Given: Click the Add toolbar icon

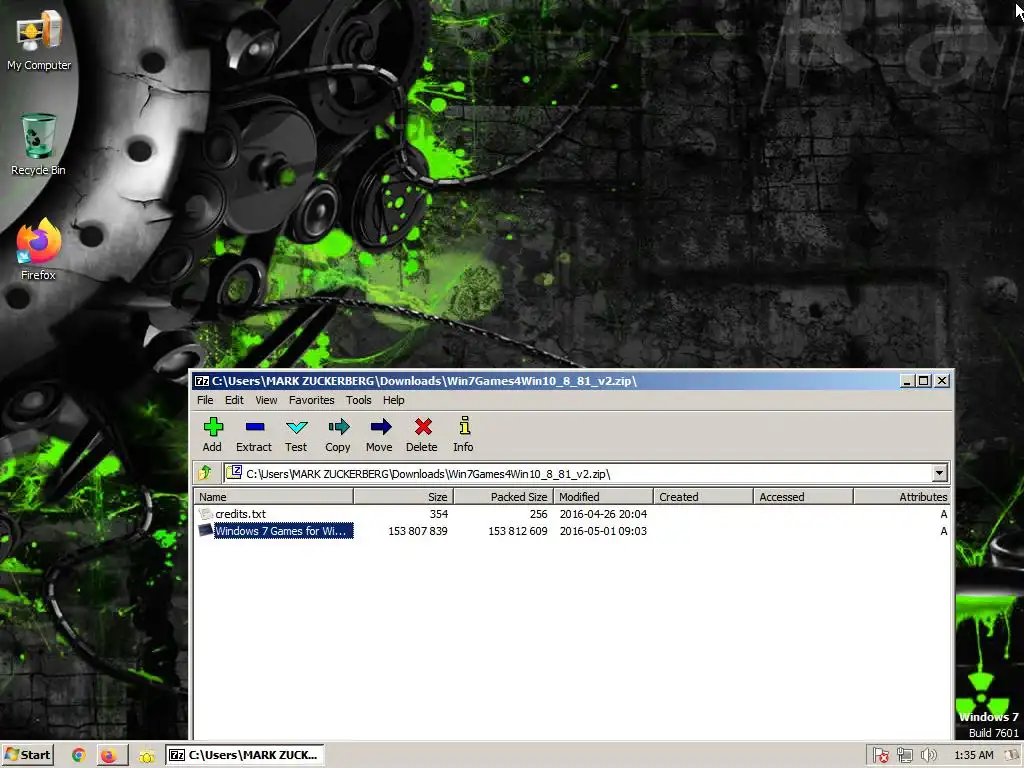Looking at the screenshot, I should 213,427.
